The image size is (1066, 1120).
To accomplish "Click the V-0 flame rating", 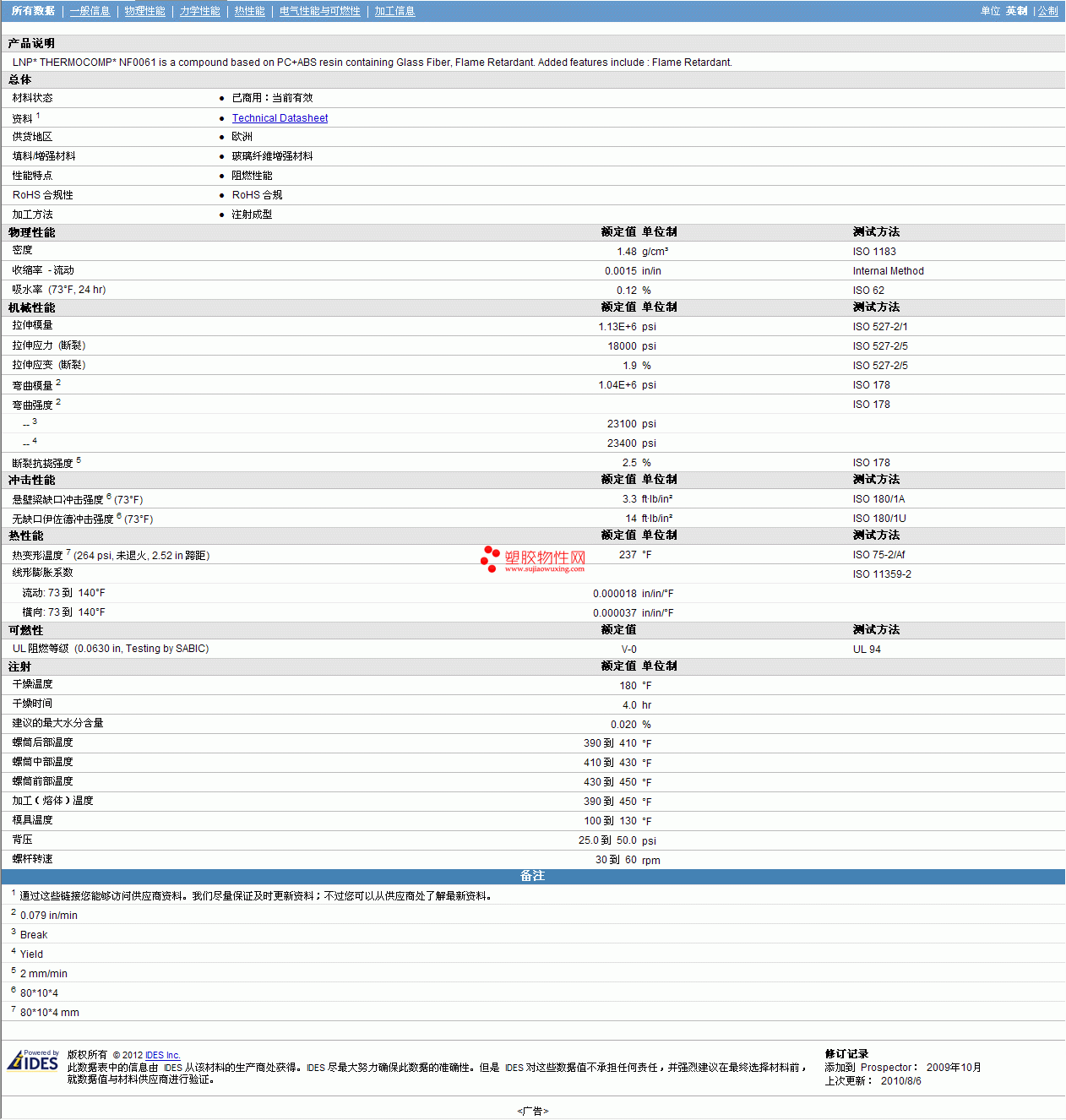I will [629, 650].
